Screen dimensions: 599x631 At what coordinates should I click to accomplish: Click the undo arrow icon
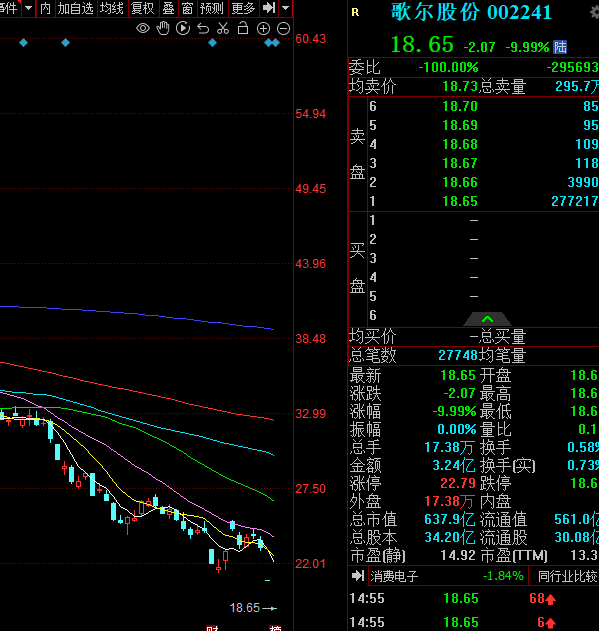(203, 29)
